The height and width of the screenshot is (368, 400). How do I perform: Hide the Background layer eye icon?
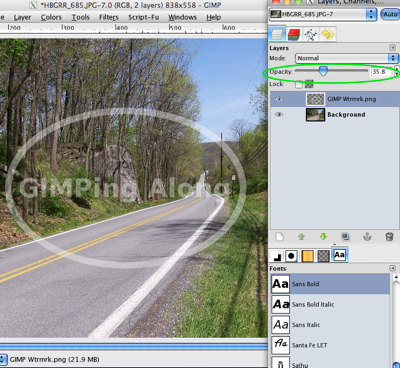tap(279, 115)
